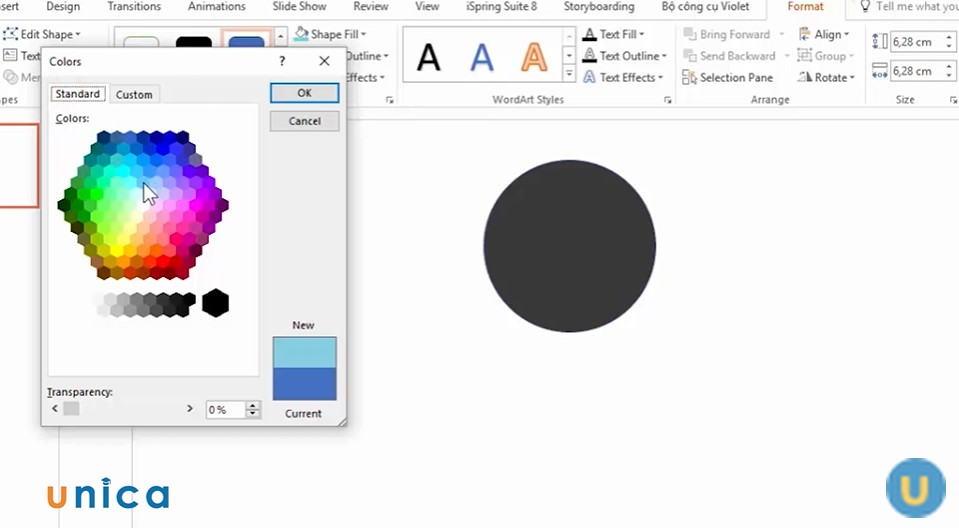Click the Selection Pane icon
Screen dimensions: 959x528
click(x=690, y=78)
